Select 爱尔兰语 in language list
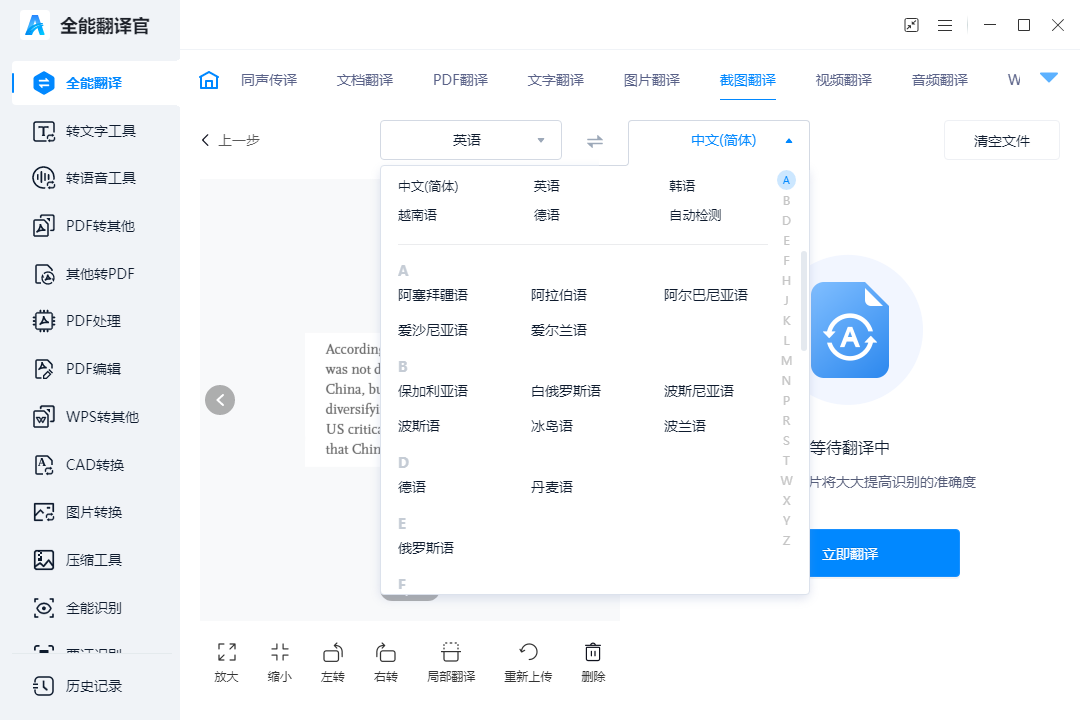This screenshot has height=720, width=1080. coord(559,330)
